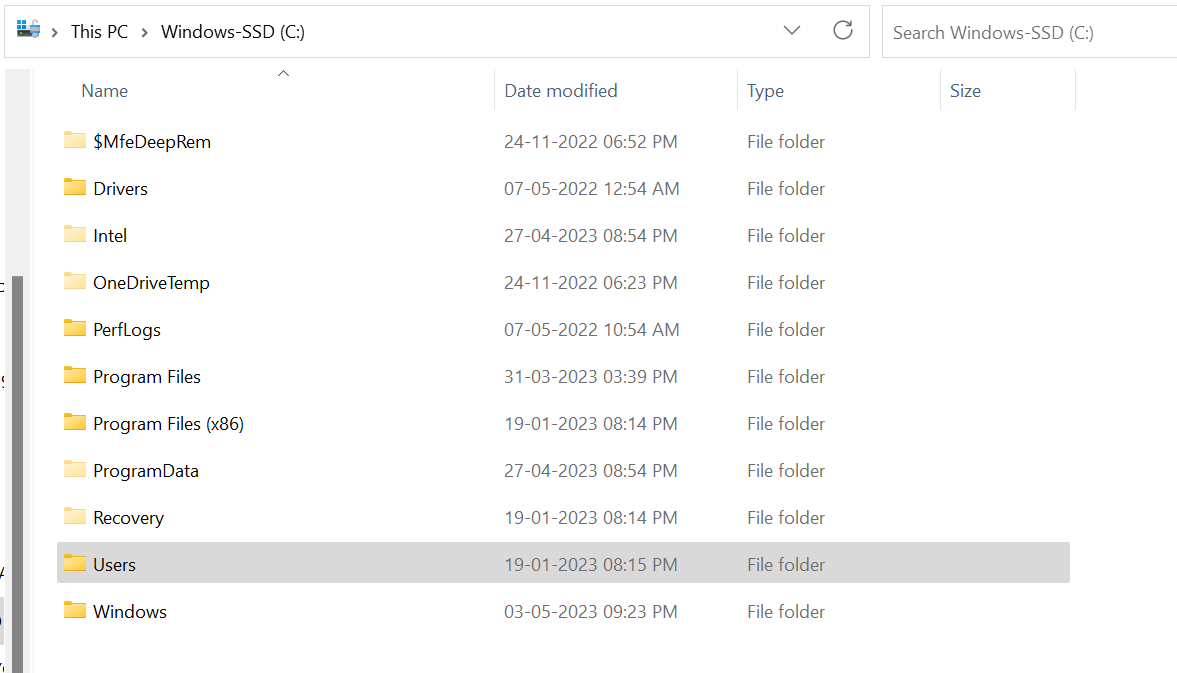
Task: Toggle the sort arrow on Name column
Action: 283,73
